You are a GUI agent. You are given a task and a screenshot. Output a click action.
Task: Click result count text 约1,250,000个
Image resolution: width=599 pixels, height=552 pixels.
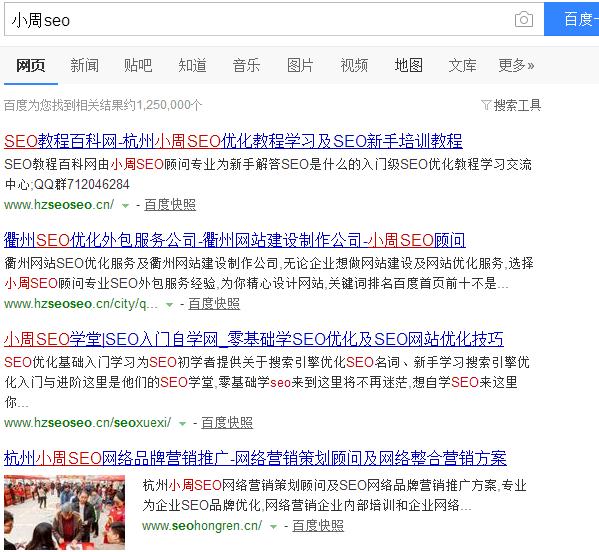pyautogui.click(x=164, y=105)
